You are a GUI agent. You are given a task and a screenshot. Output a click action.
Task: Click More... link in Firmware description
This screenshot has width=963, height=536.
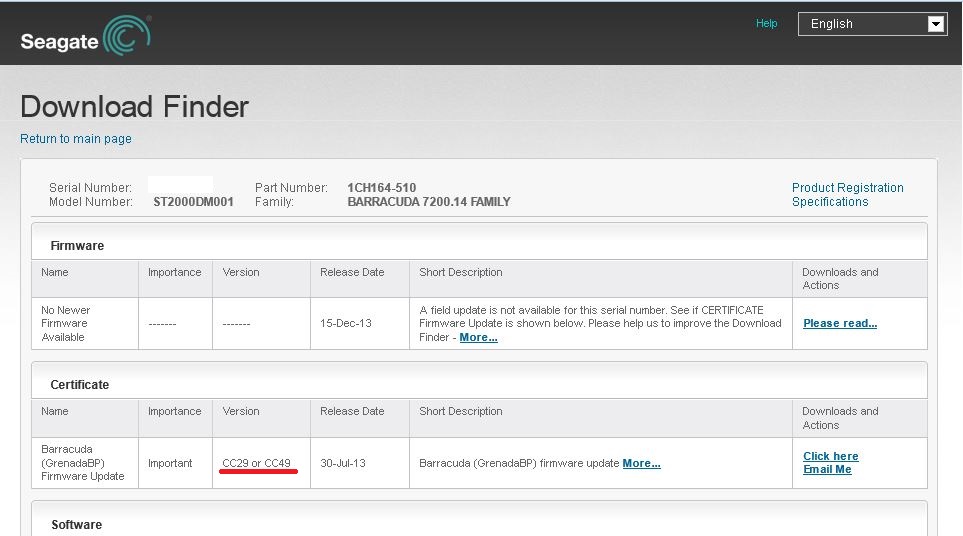coord(478,337)
